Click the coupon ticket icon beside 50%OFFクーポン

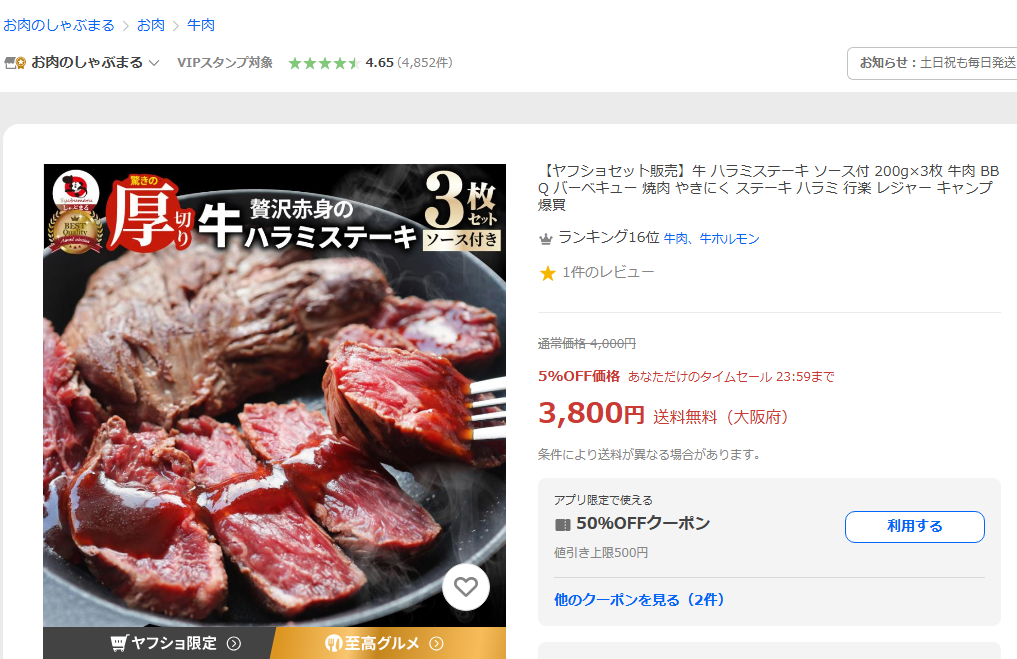pos(562,525)
